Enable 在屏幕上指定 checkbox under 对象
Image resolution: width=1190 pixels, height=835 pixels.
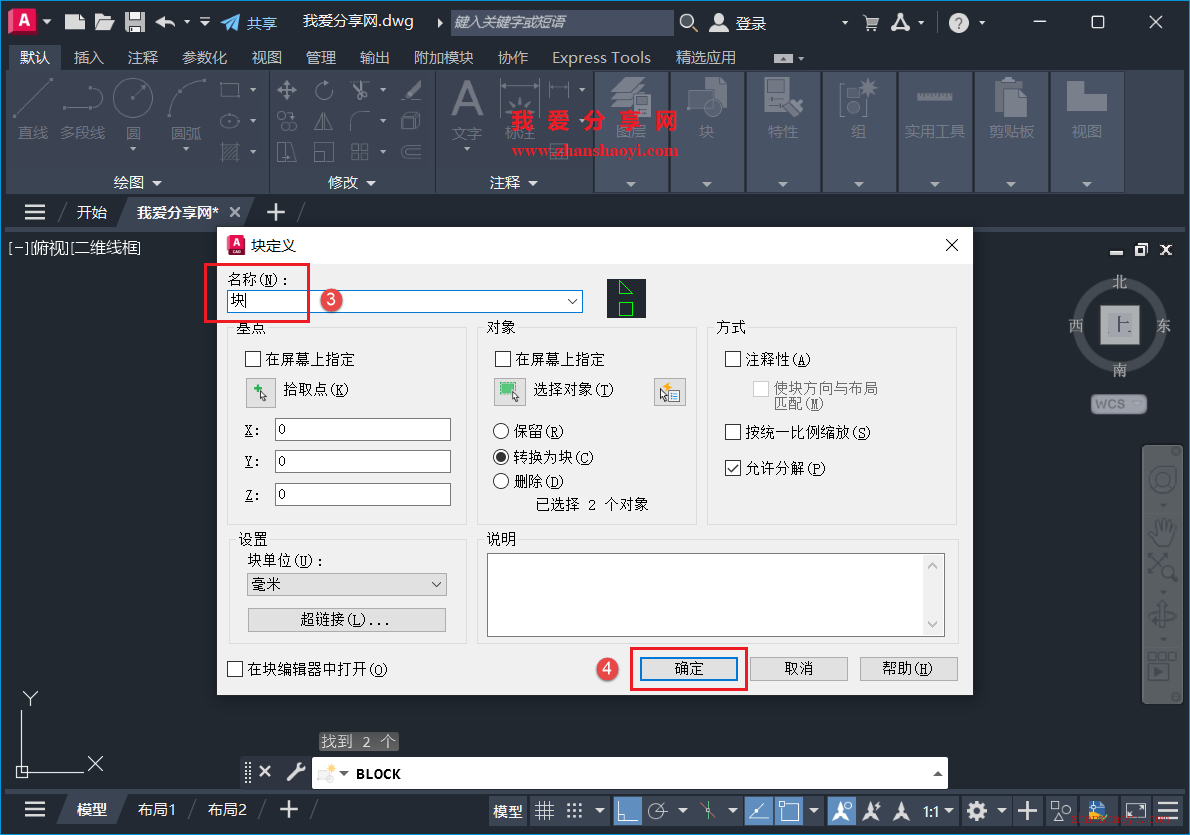[x=502, y=359]
